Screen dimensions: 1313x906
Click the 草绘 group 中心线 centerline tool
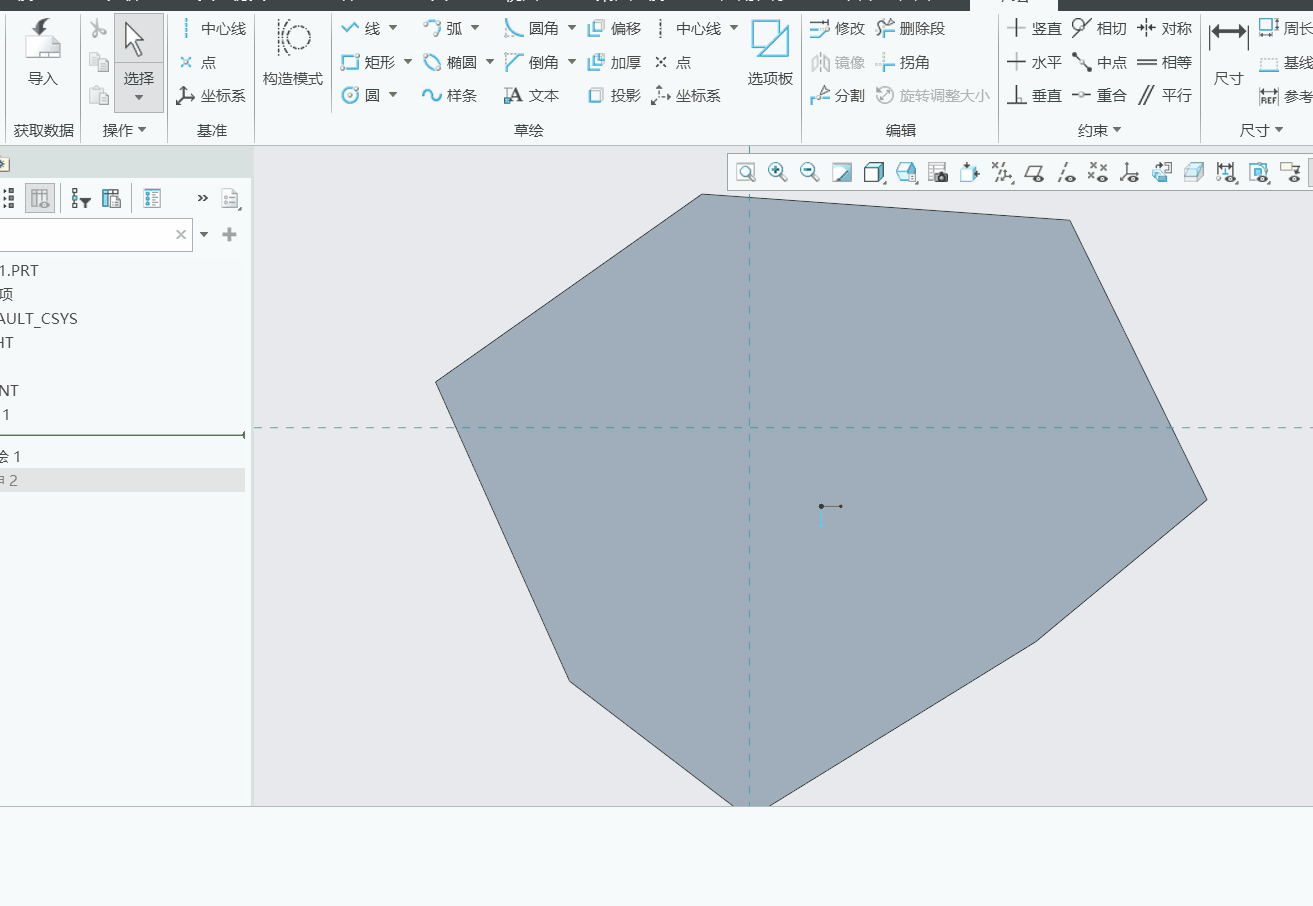coord(687,28)
